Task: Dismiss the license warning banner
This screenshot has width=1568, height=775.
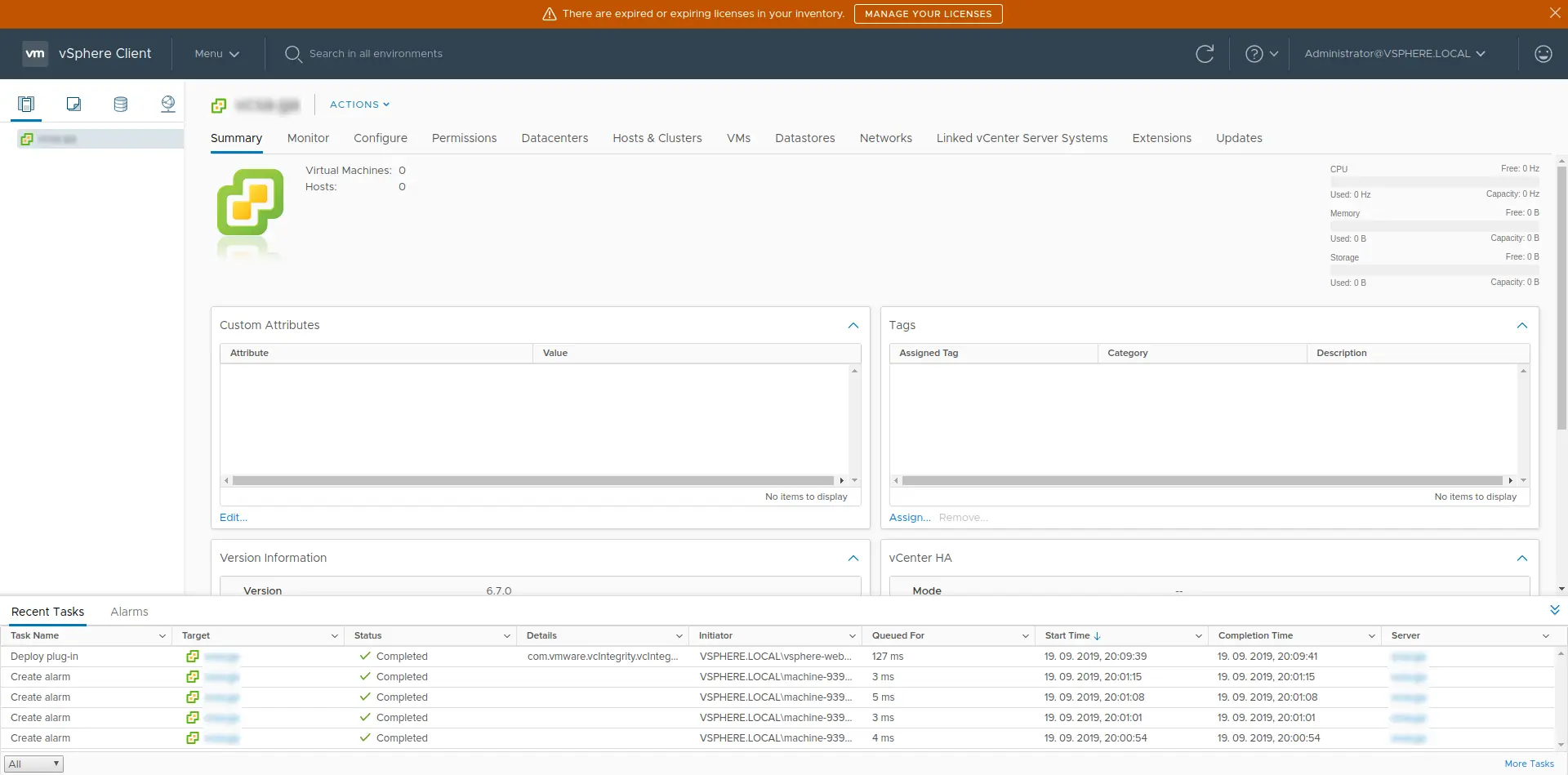Action: point(1555,13)
